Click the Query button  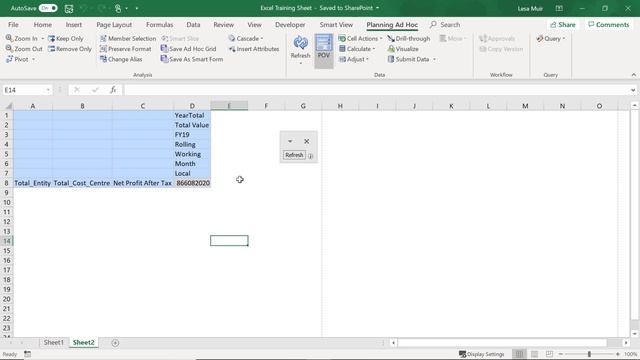(549, 38)
